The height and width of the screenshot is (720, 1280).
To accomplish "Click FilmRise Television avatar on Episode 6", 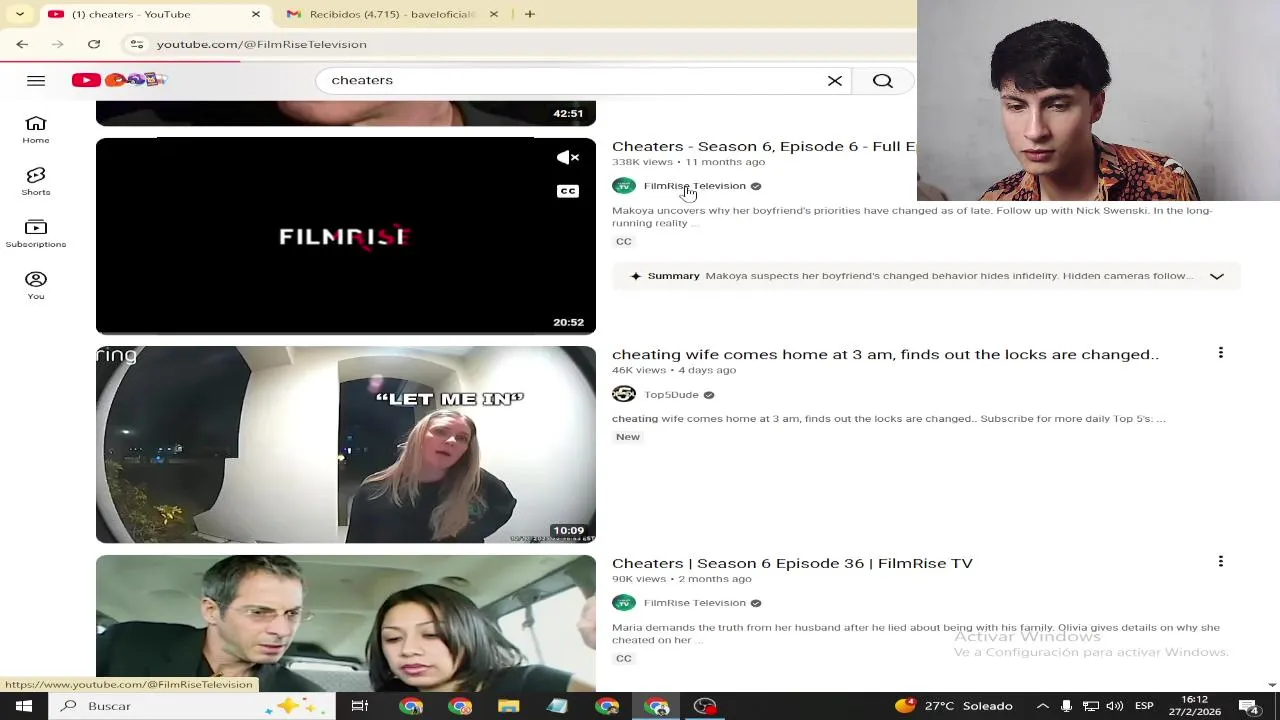I will click(624, 186).
